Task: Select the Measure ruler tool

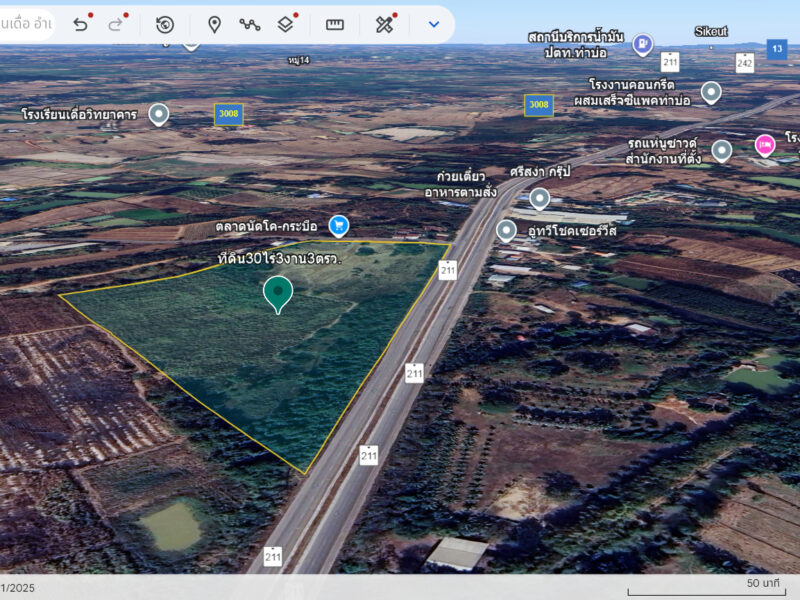Action: (335, 24)
